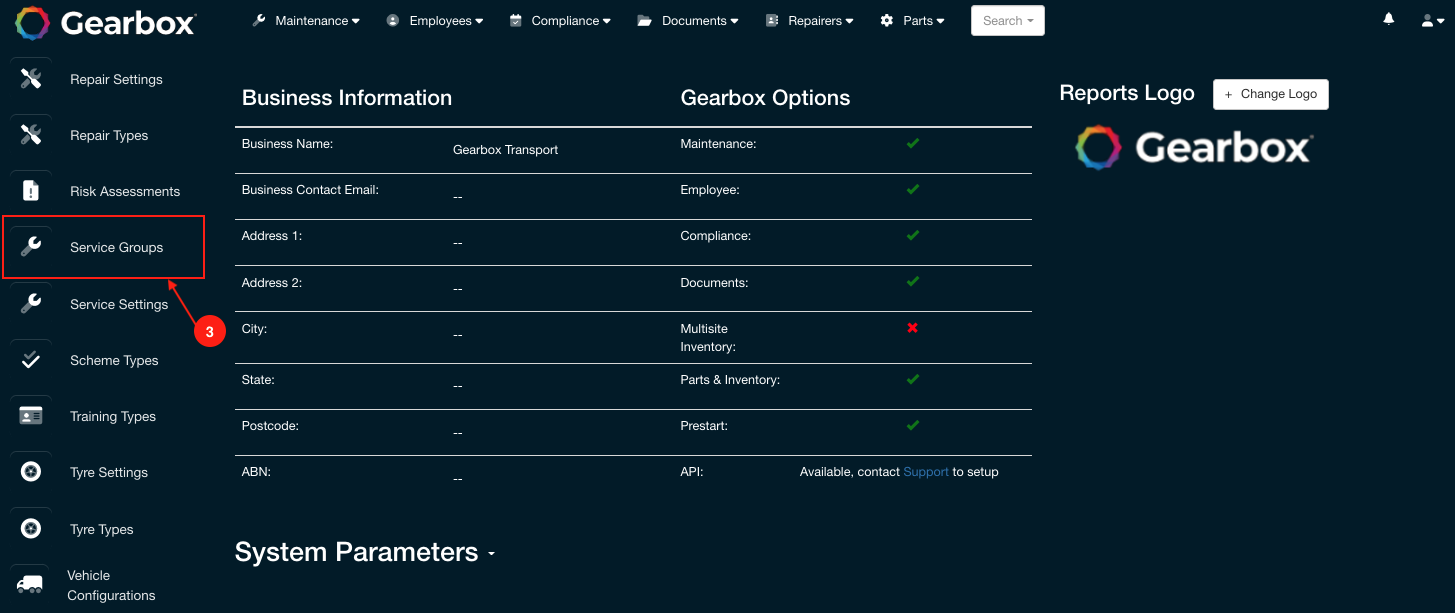Screen dimensions: 1455x613
Task: Open the Search dropdown button
Action: 1008,21
